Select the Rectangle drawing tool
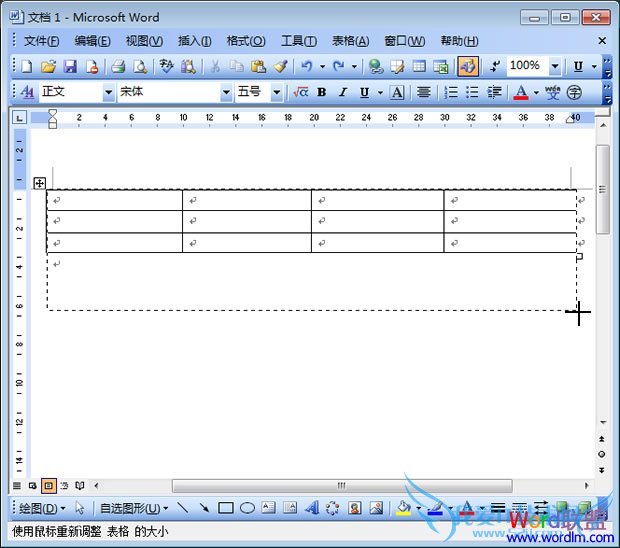 (226, 508)
